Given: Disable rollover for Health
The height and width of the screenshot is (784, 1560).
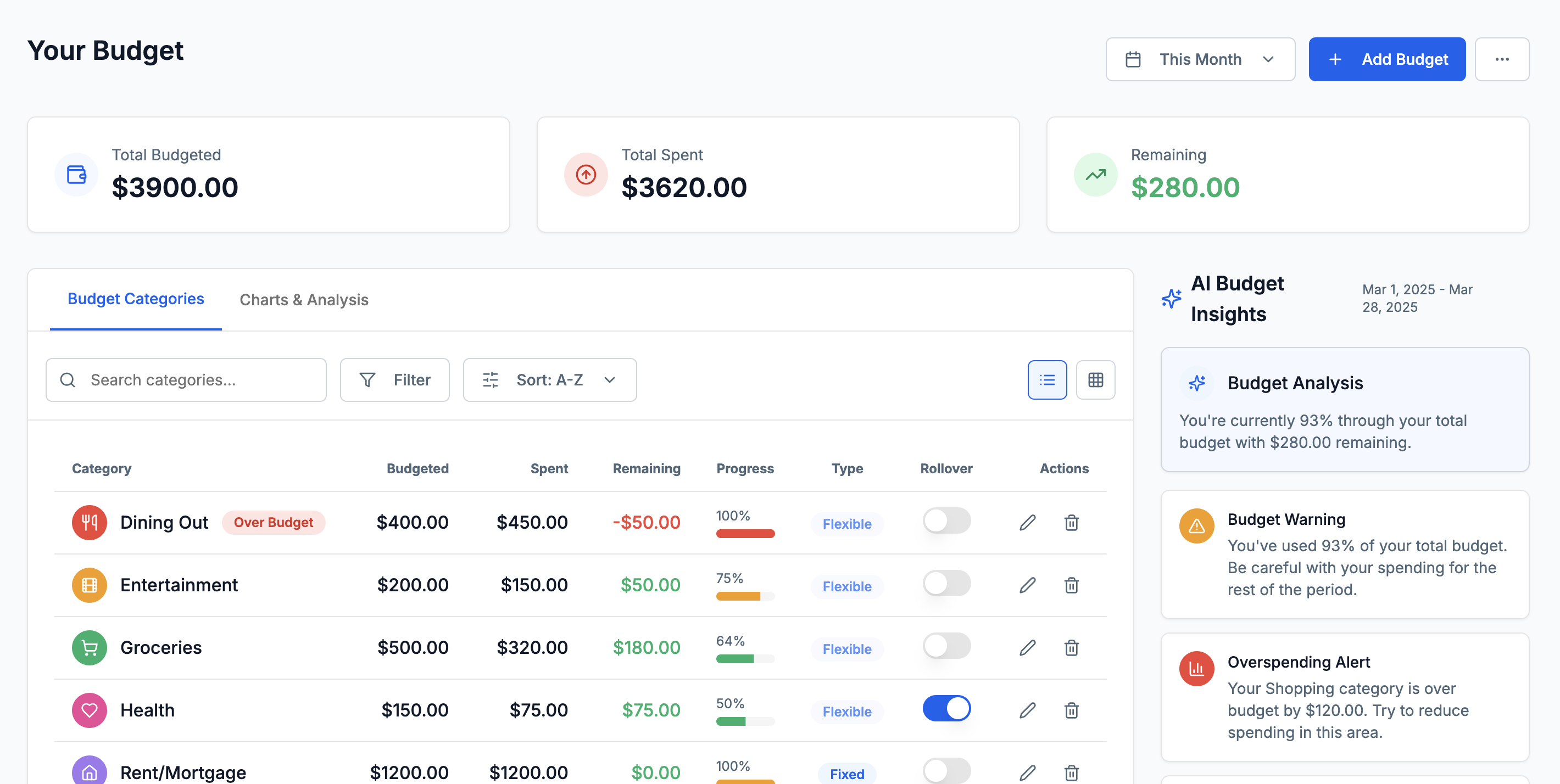Looking at the screenshot, I should pyautogui.click(x=946, y=708).
